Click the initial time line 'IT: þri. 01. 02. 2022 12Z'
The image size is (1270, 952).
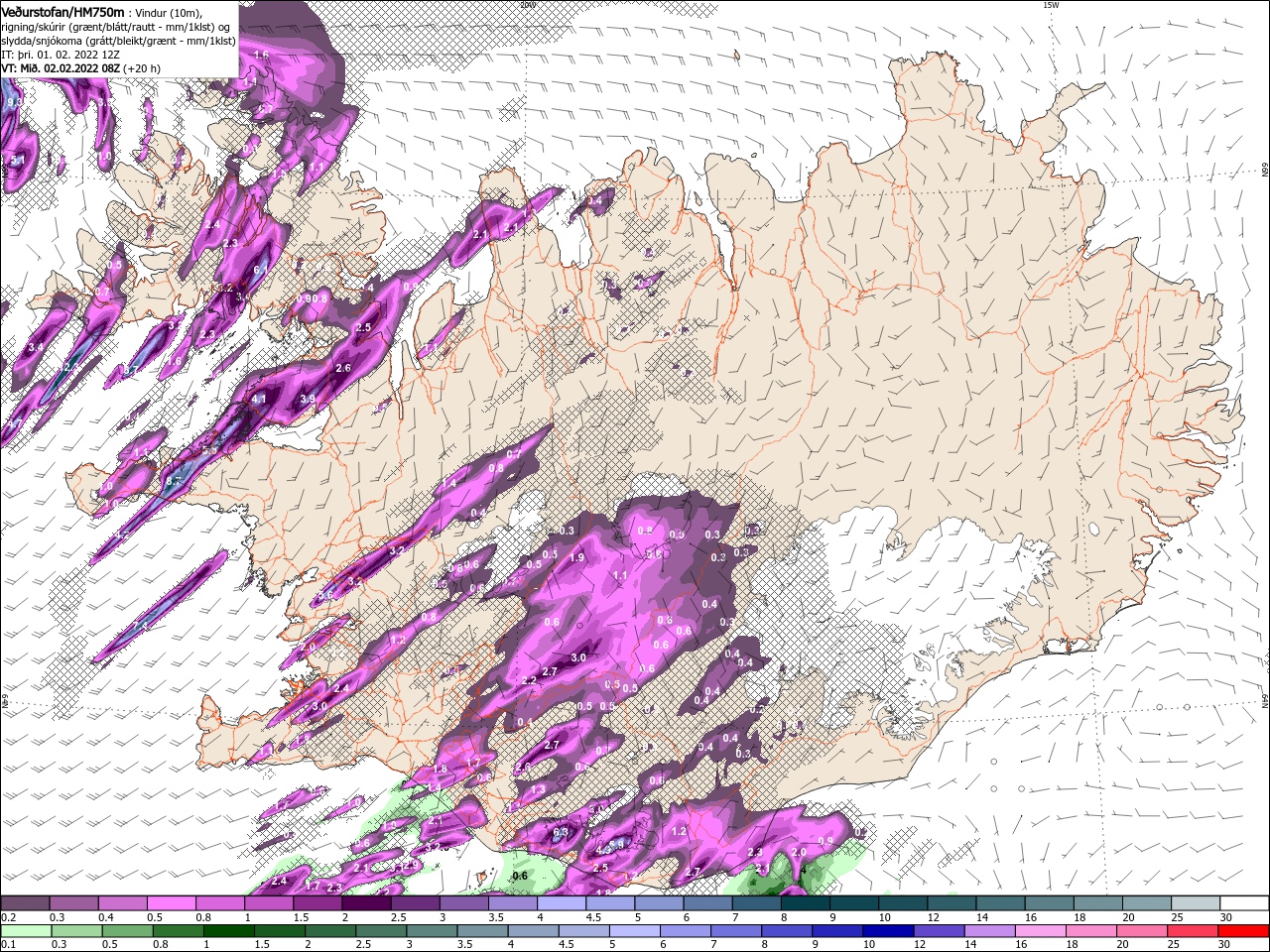(61, 55)
